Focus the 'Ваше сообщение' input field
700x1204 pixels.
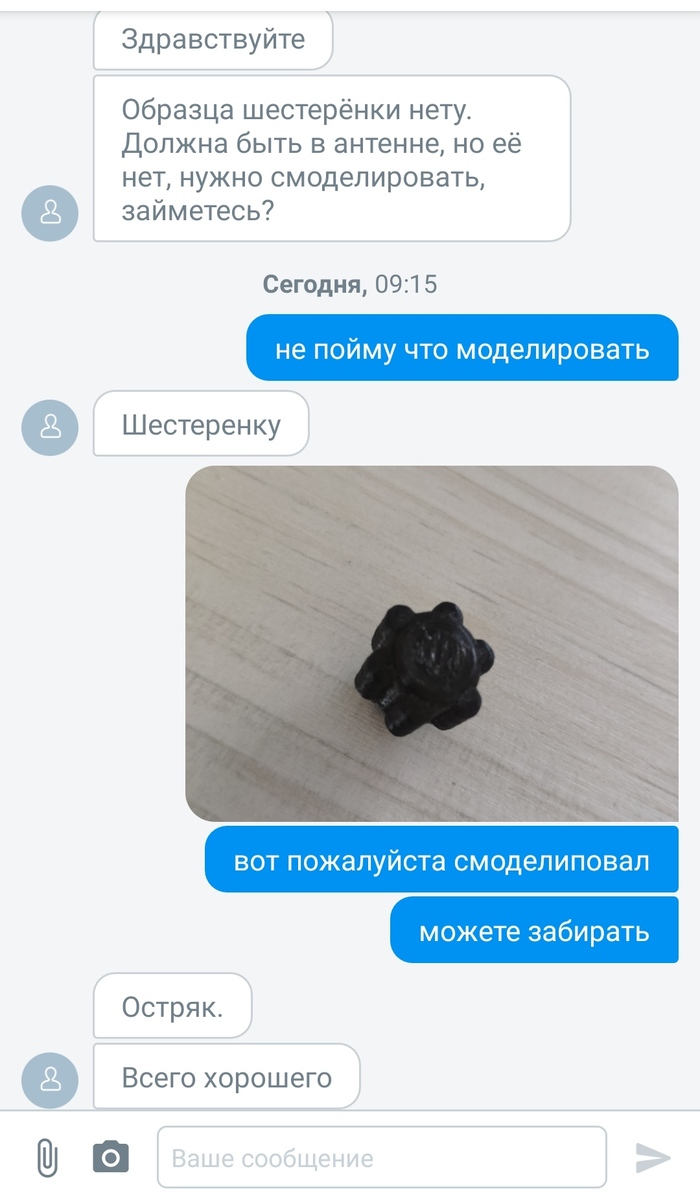(x=382, y=1158)
